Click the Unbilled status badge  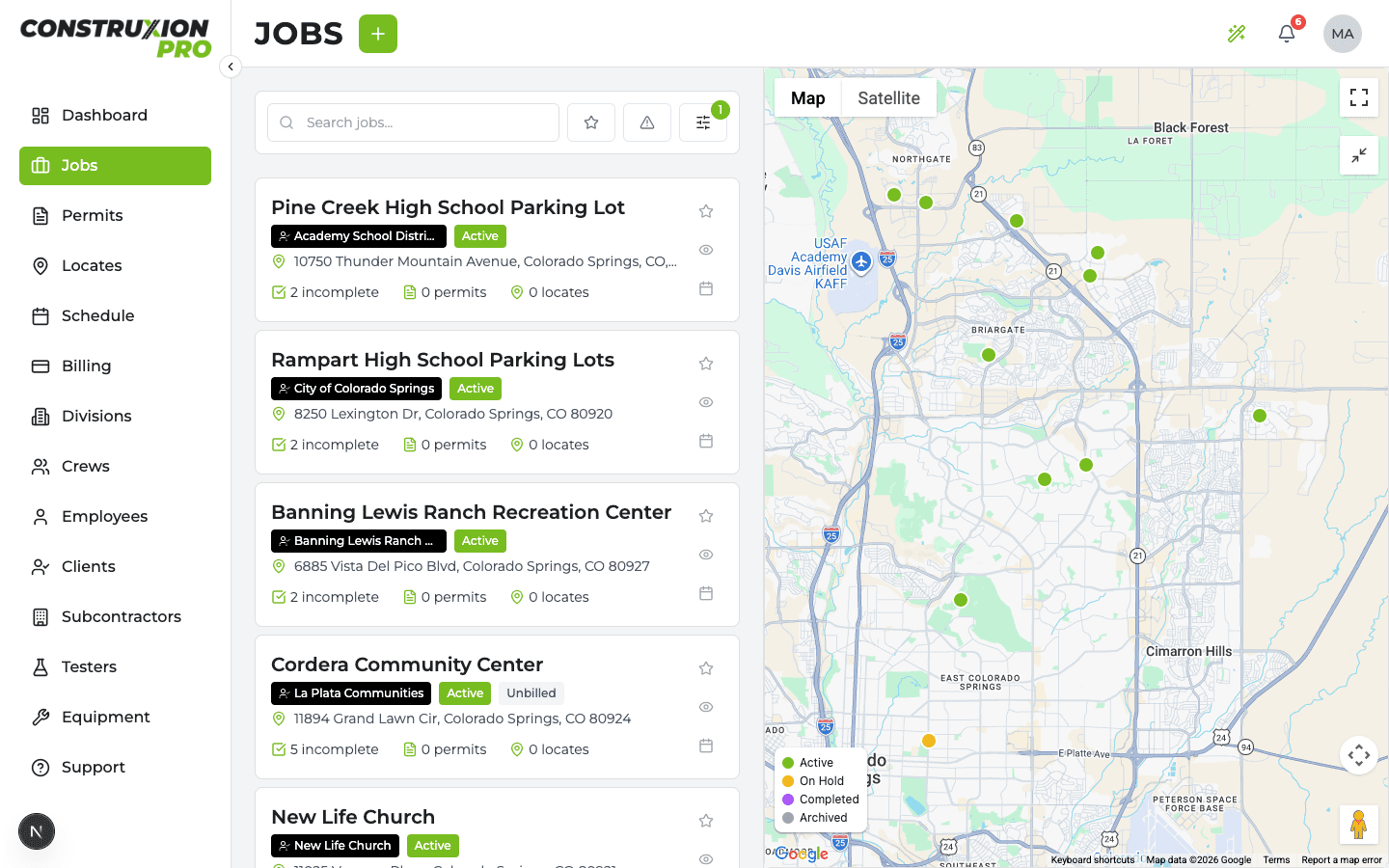(x=531, y=693)
